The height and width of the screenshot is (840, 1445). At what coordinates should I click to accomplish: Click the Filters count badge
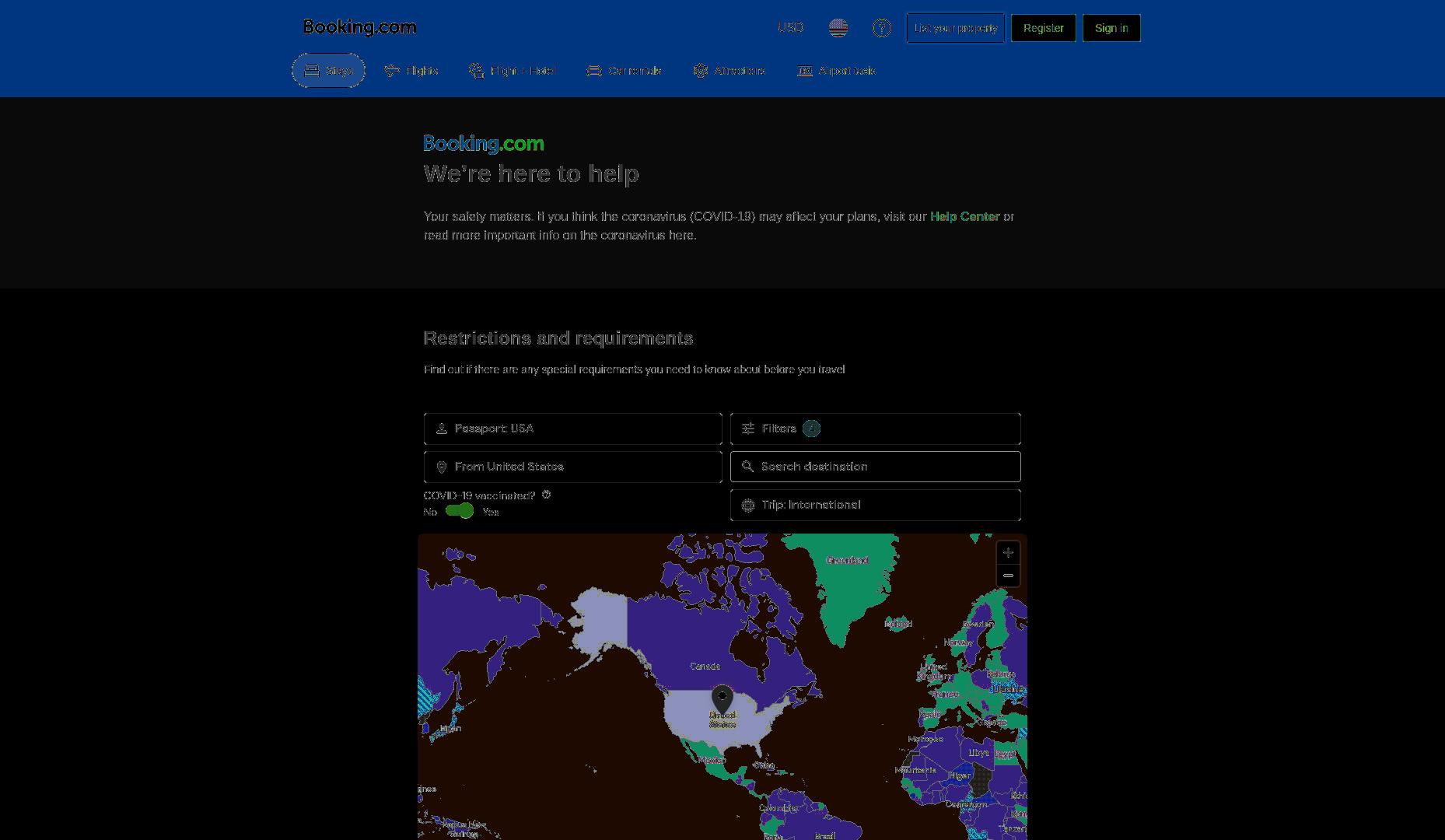(811, 429)
